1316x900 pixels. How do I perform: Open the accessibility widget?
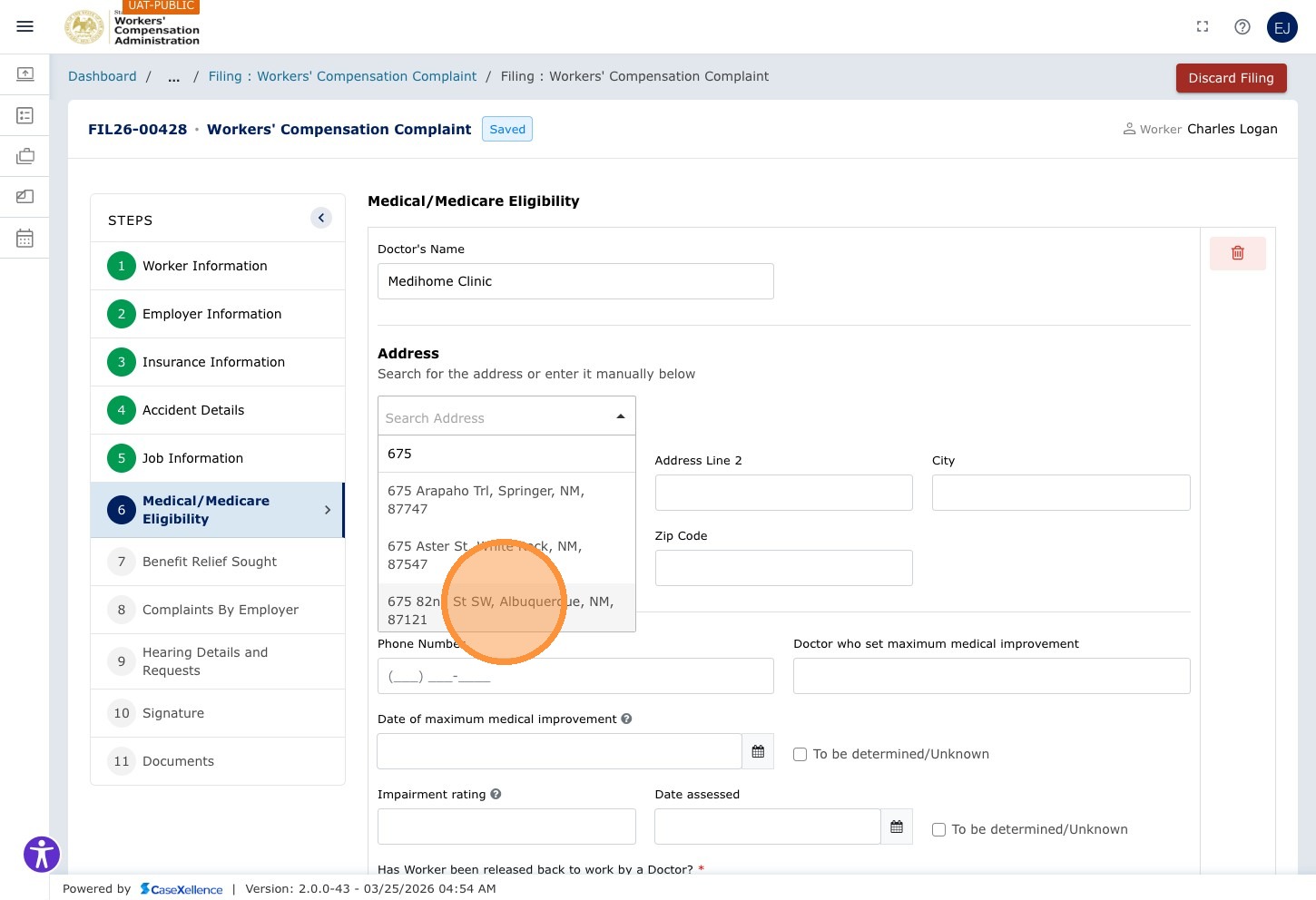coord(42,854)
